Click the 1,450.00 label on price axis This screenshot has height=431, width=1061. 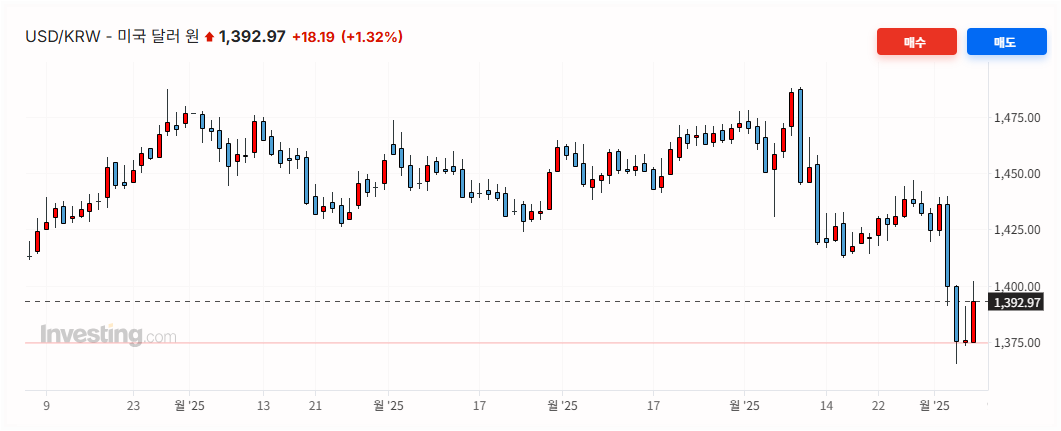click(x=1015, y=174)
